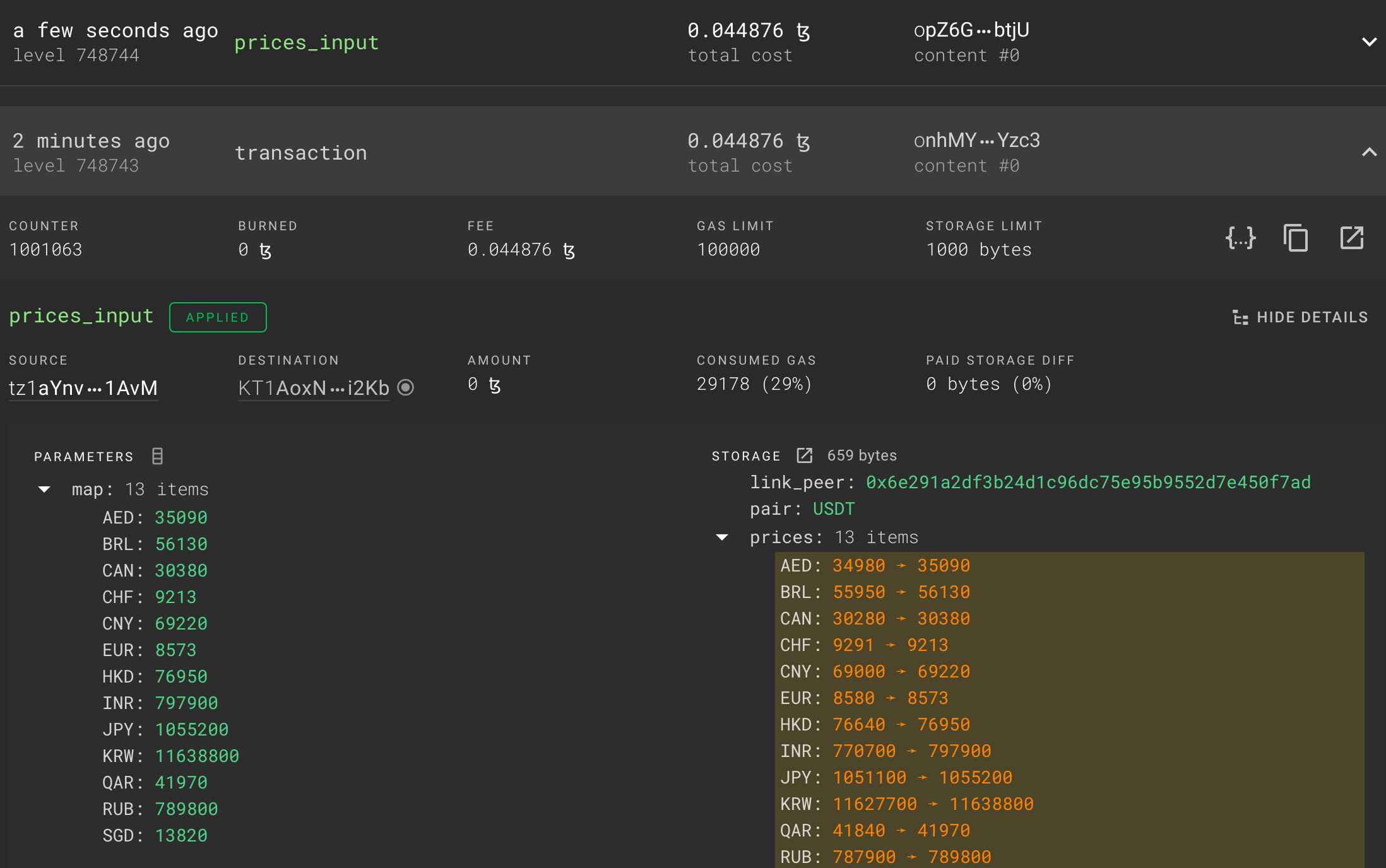Expand the first prices_input operation chevron
Screen dimensions: 1386x868
pos(1368,42)
